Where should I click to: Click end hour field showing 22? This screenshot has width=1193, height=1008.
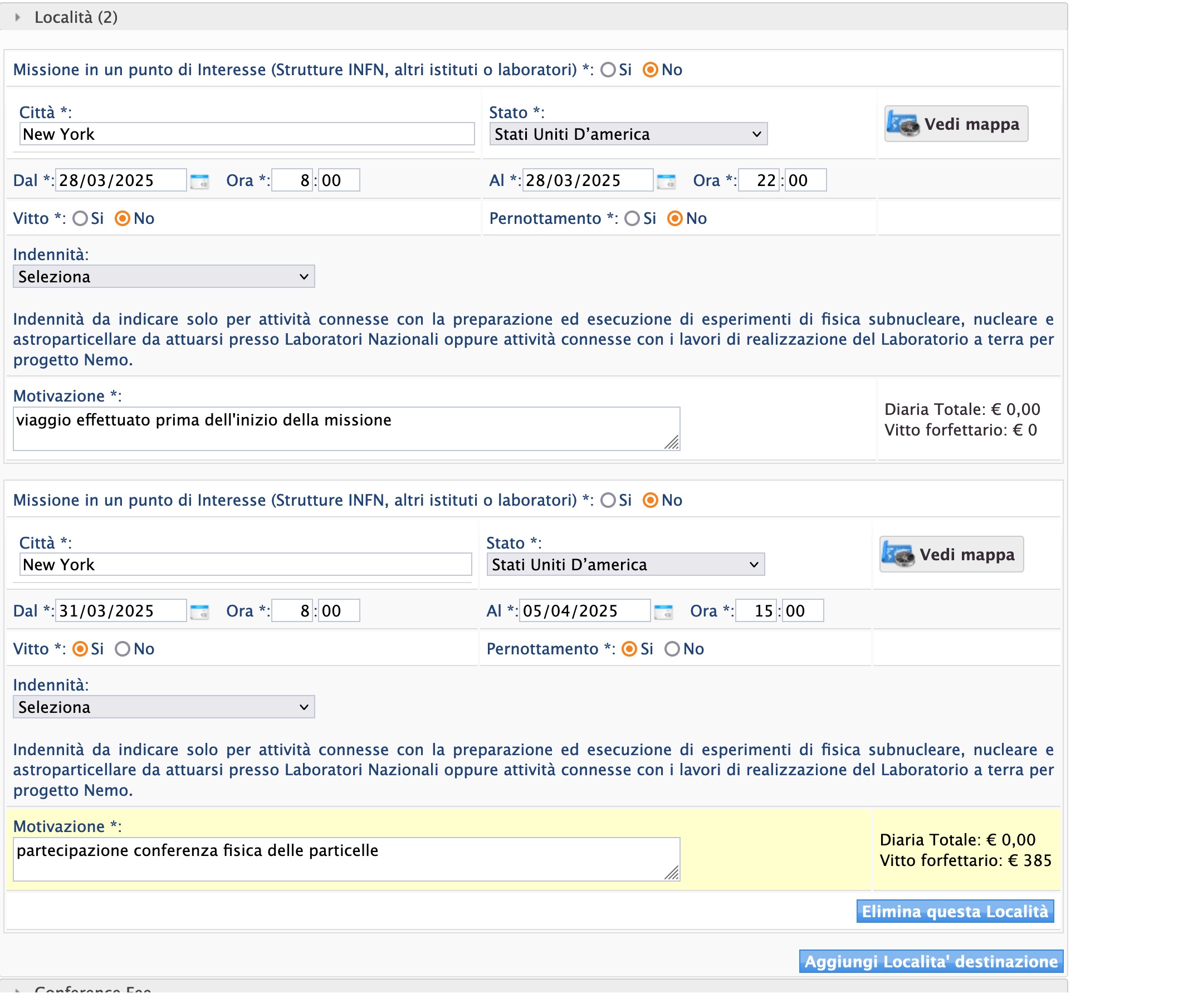tap(759, 180)
